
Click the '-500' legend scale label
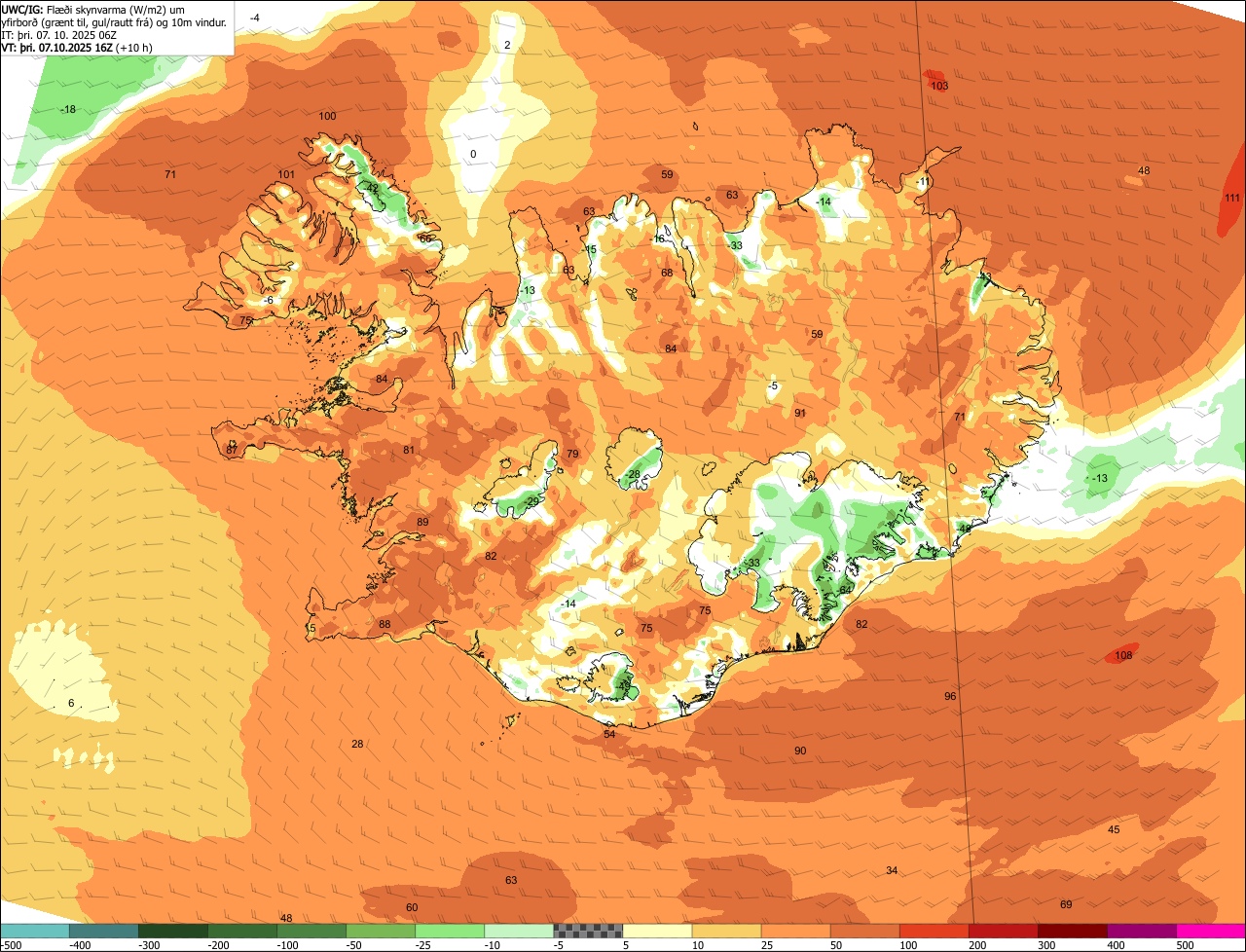[11, 945]
